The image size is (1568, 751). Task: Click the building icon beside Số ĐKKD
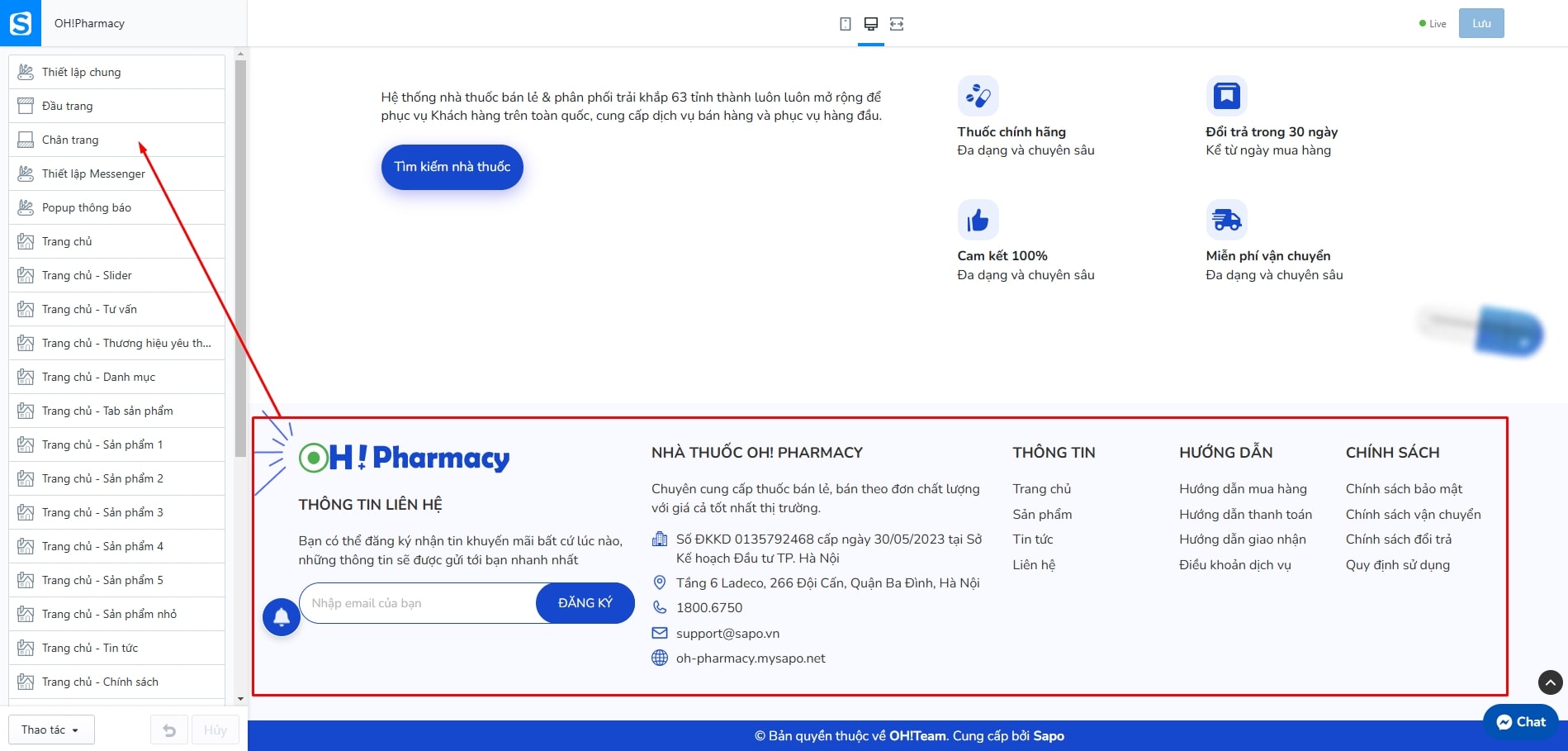pyautogui.click(x=660, y=539)
